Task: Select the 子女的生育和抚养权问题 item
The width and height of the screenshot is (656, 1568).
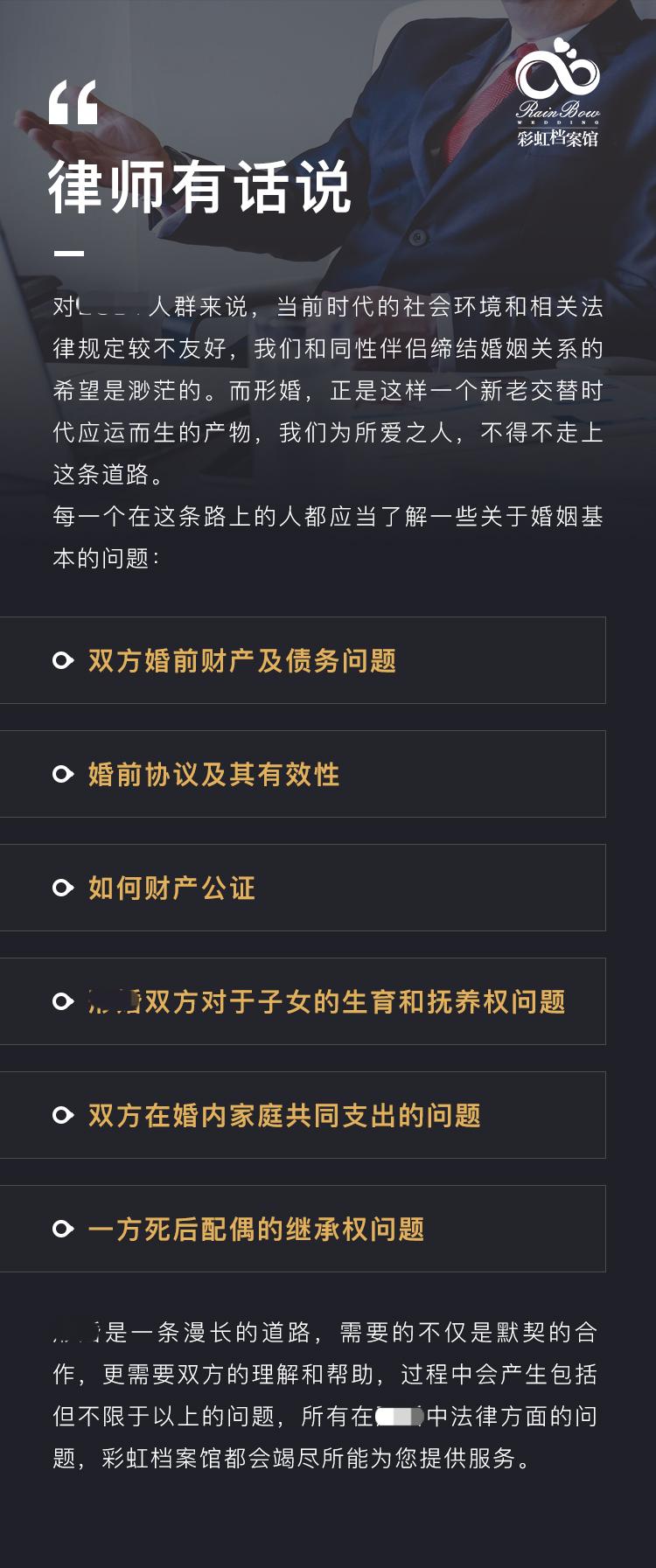Action: 303,1001
